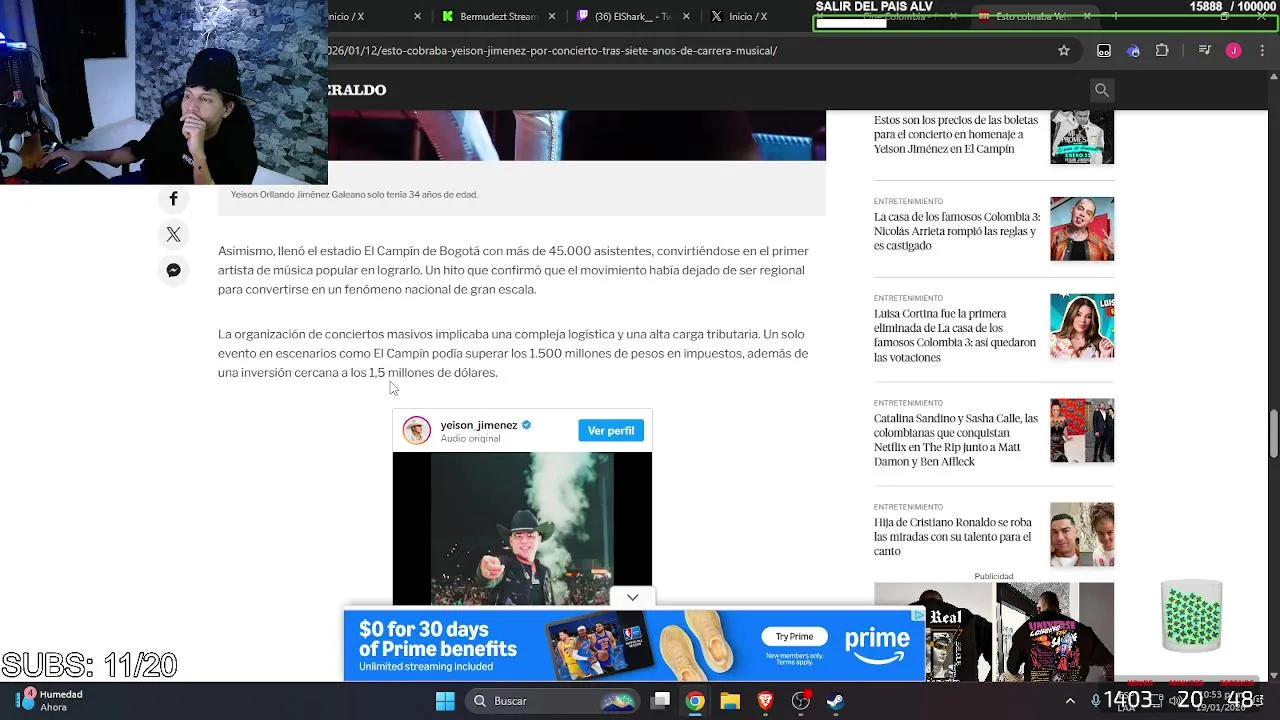The height and width of the screenshot is (720, 1280).
Task: Click the verified badge next to yeison_jimenez
Action: tap(526, 425)
